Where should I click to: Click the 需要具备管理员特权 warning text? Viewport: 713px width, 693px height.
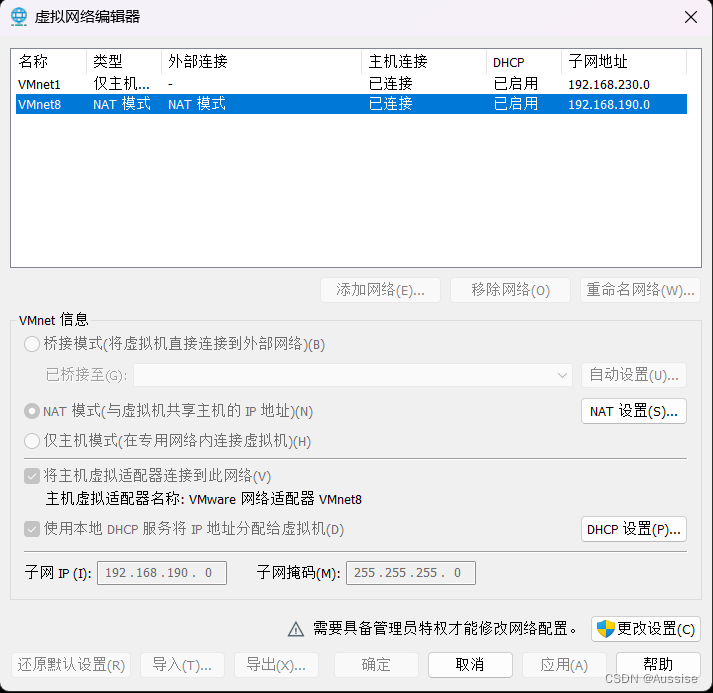[x=445, y=629]
